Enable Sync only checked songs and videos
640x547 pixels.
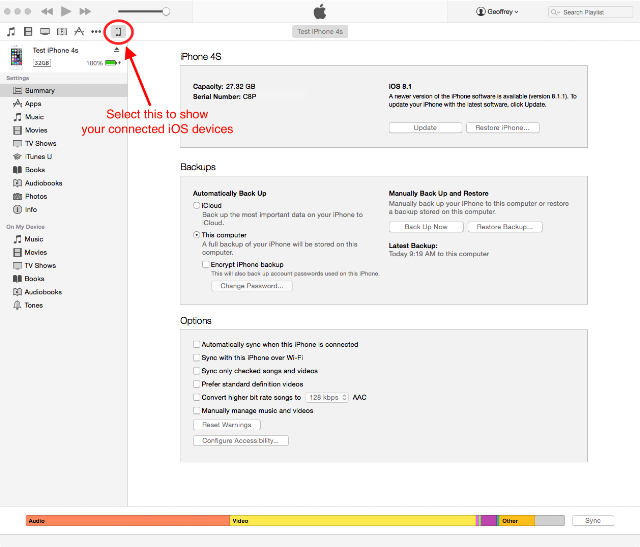point(197,371)
